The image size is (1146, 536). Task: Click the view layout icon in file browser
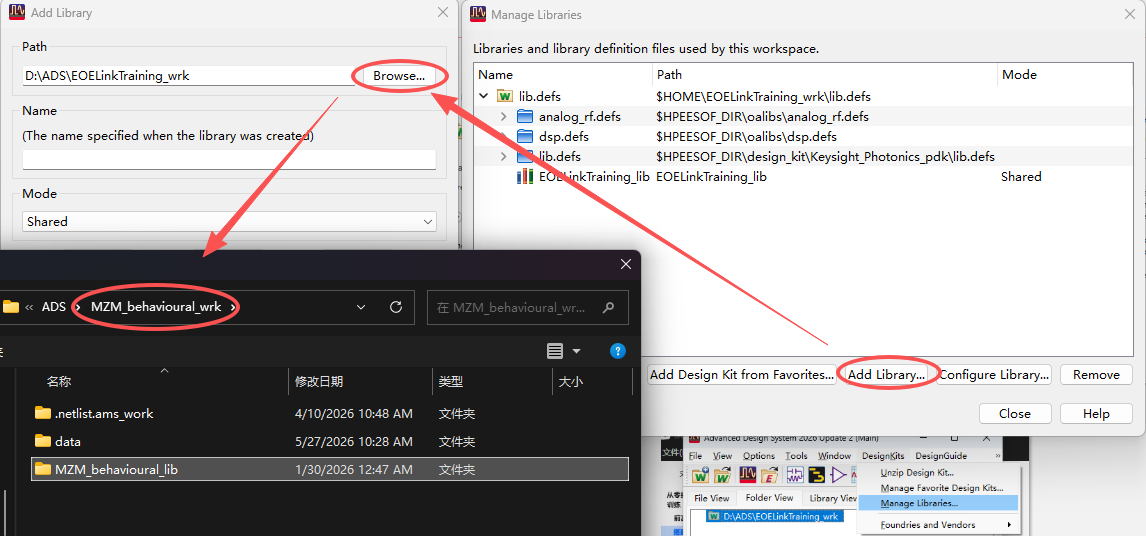(x=555, y=351)
